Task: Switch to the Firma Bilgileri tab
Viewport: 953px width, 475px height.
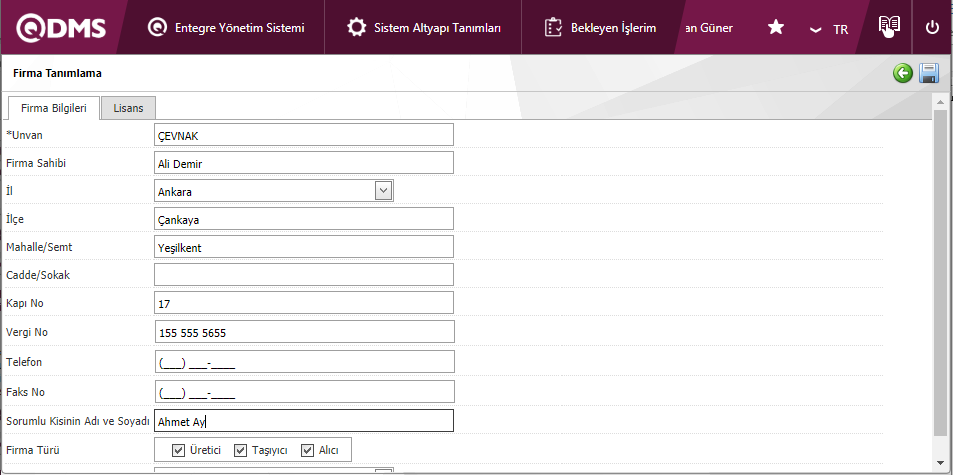Action: [53, 108]
